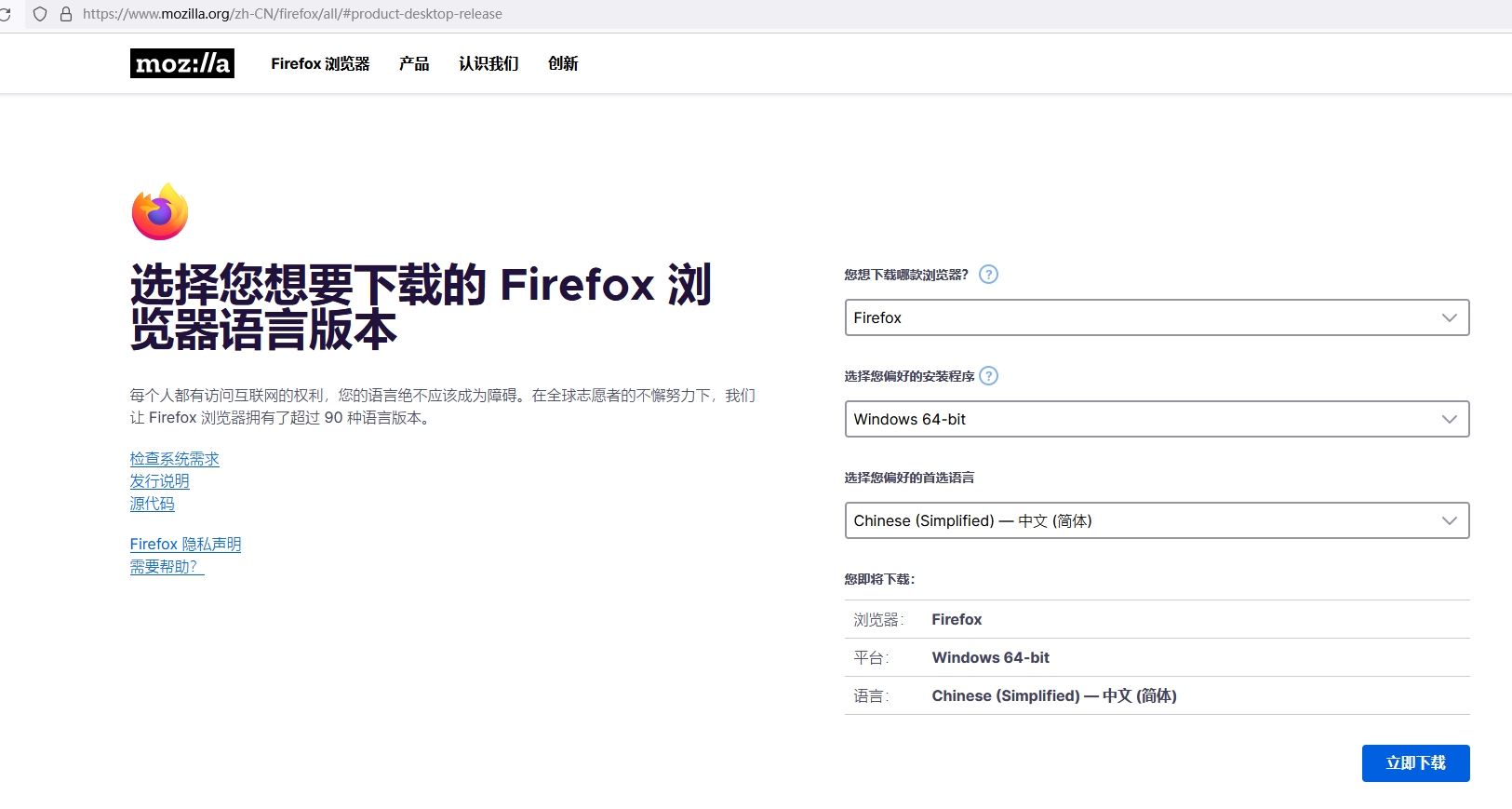1512x809 pixels.
Task: Open the Chinese (Simplified) language dropdown
Action: (1157, 520)
